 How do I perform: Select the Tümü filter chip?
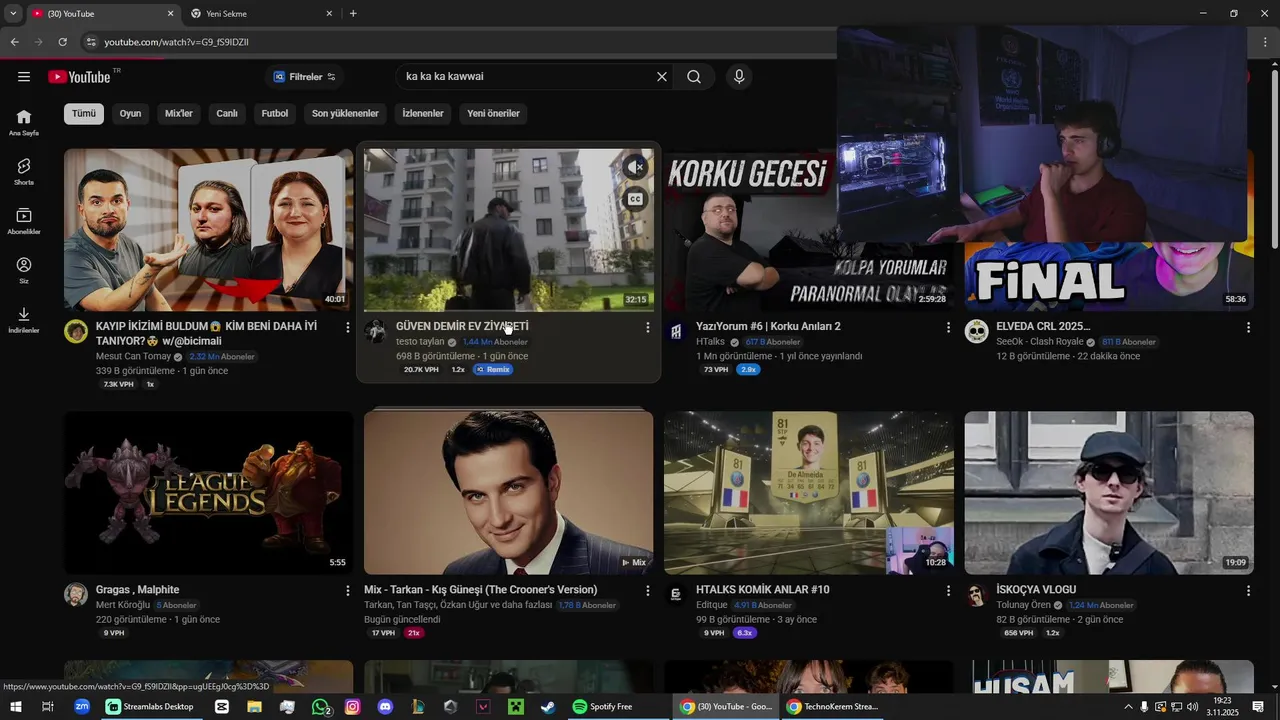[x=84, y=113]
